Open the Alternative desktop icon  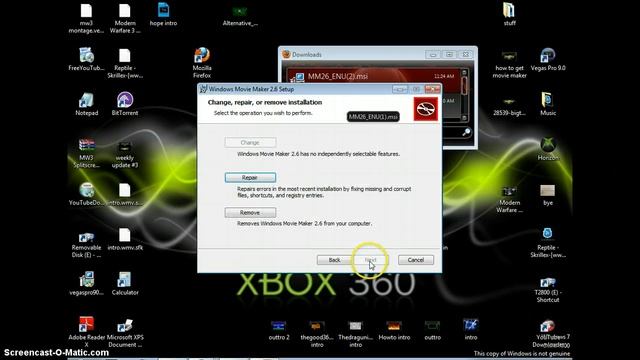pos(240,11)
